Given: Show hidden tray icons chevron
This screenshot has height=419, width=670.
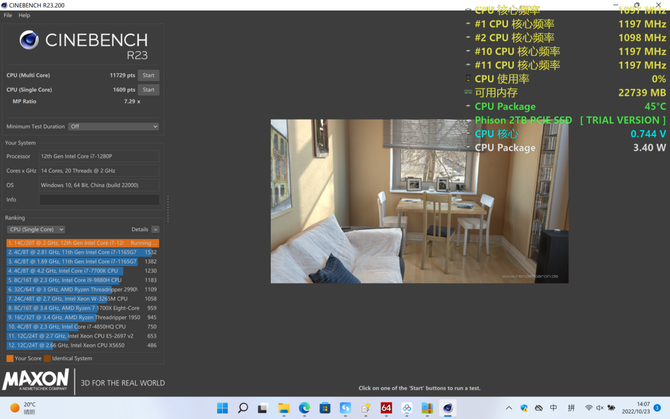Looking at the screenshot, I should 509,408.
